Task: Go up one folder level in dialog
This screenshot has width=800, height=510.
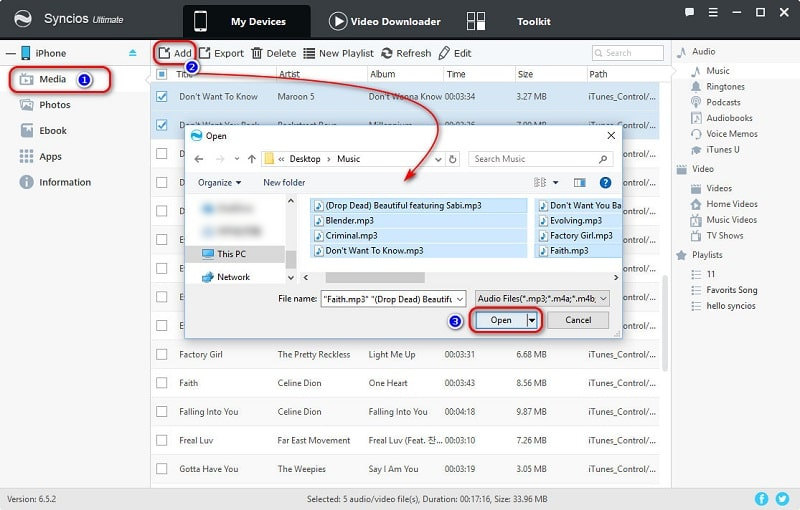Action: pyautogui.click(x=252, y=159)
